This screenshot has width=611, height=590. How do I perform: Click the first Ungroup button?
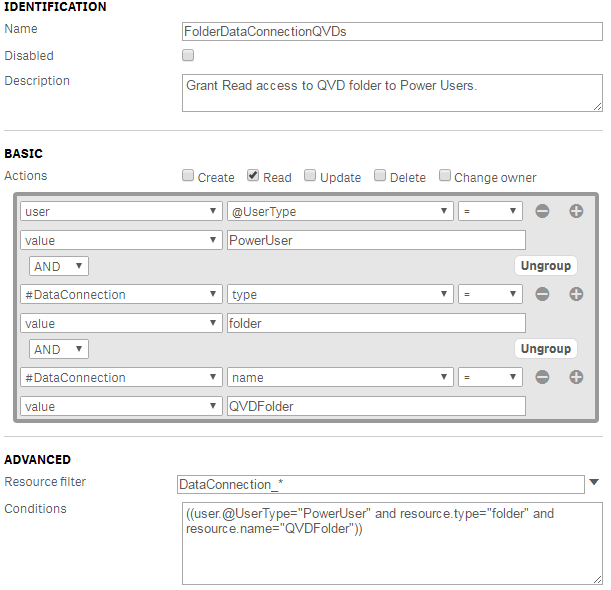point(545,266)
